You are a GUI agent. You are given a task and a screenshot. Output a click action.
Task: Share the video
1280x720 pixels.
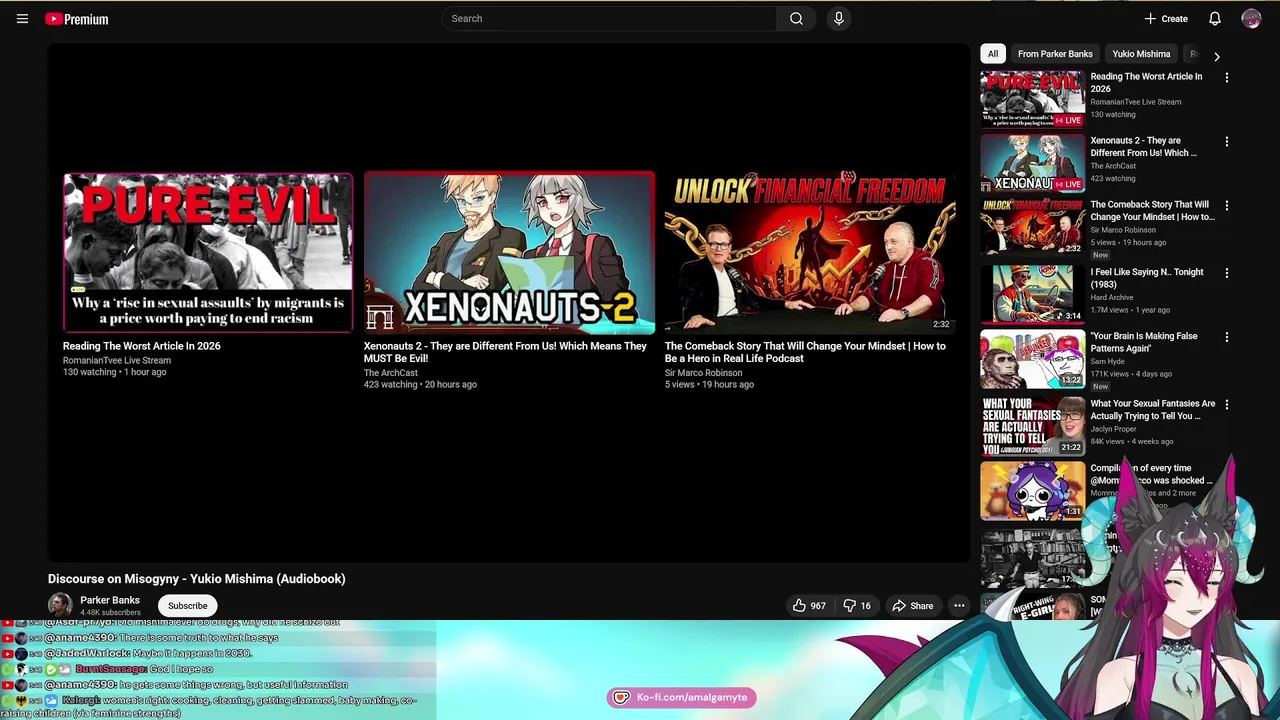pos(913,605)
